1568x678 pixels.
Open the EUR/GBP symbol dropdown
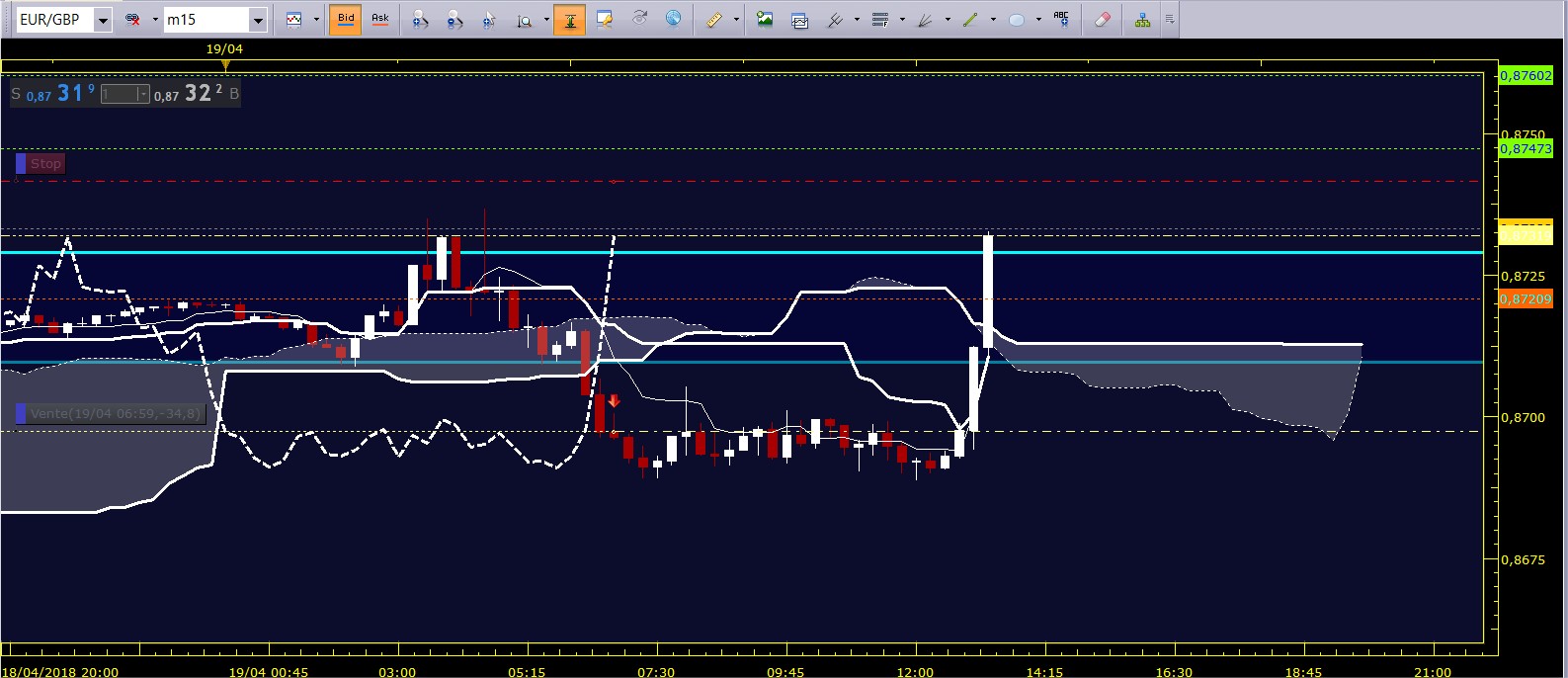pyautogui.click(x=102, y=20)
